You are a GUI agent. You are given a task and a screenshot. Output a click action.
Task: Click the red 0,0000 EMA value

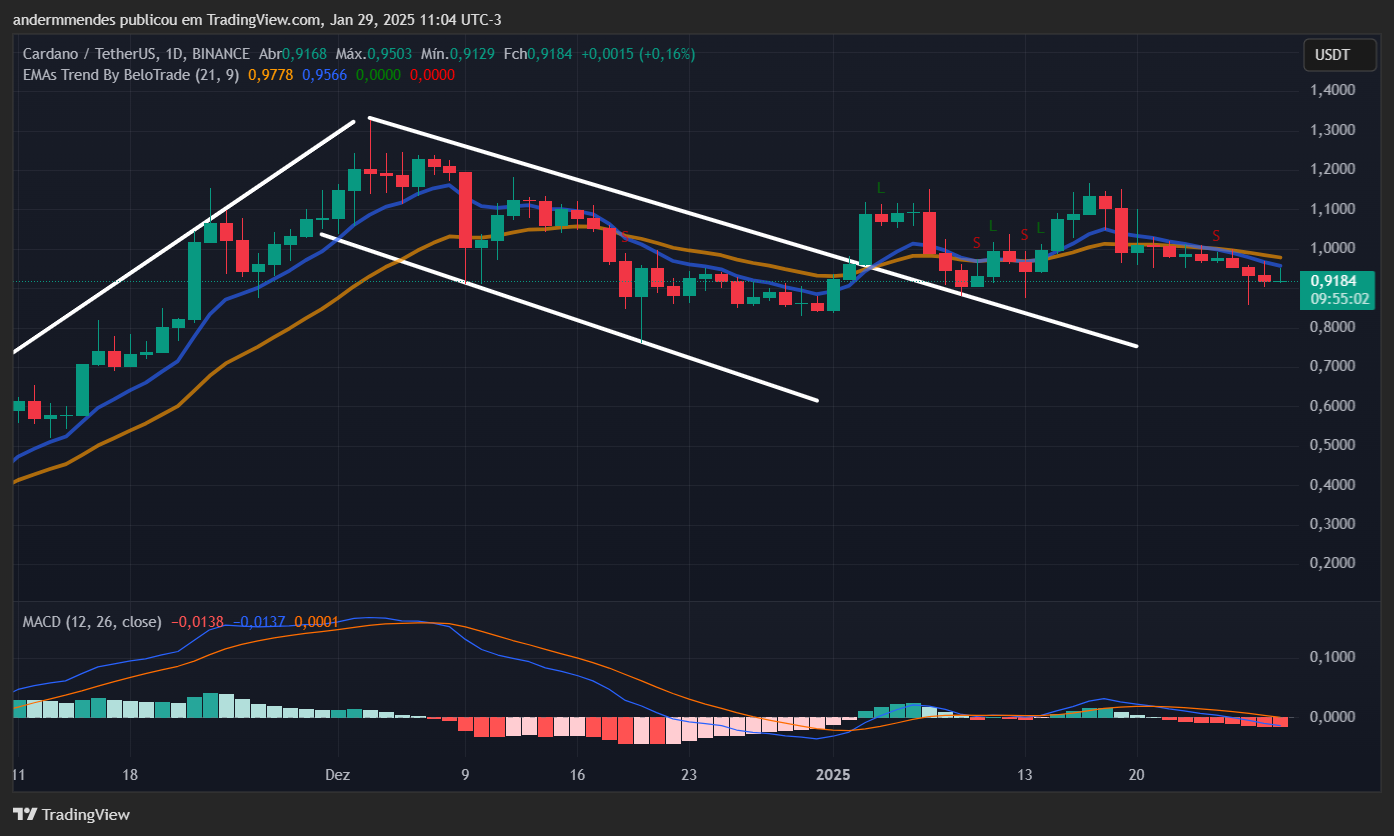coord(432,74)
